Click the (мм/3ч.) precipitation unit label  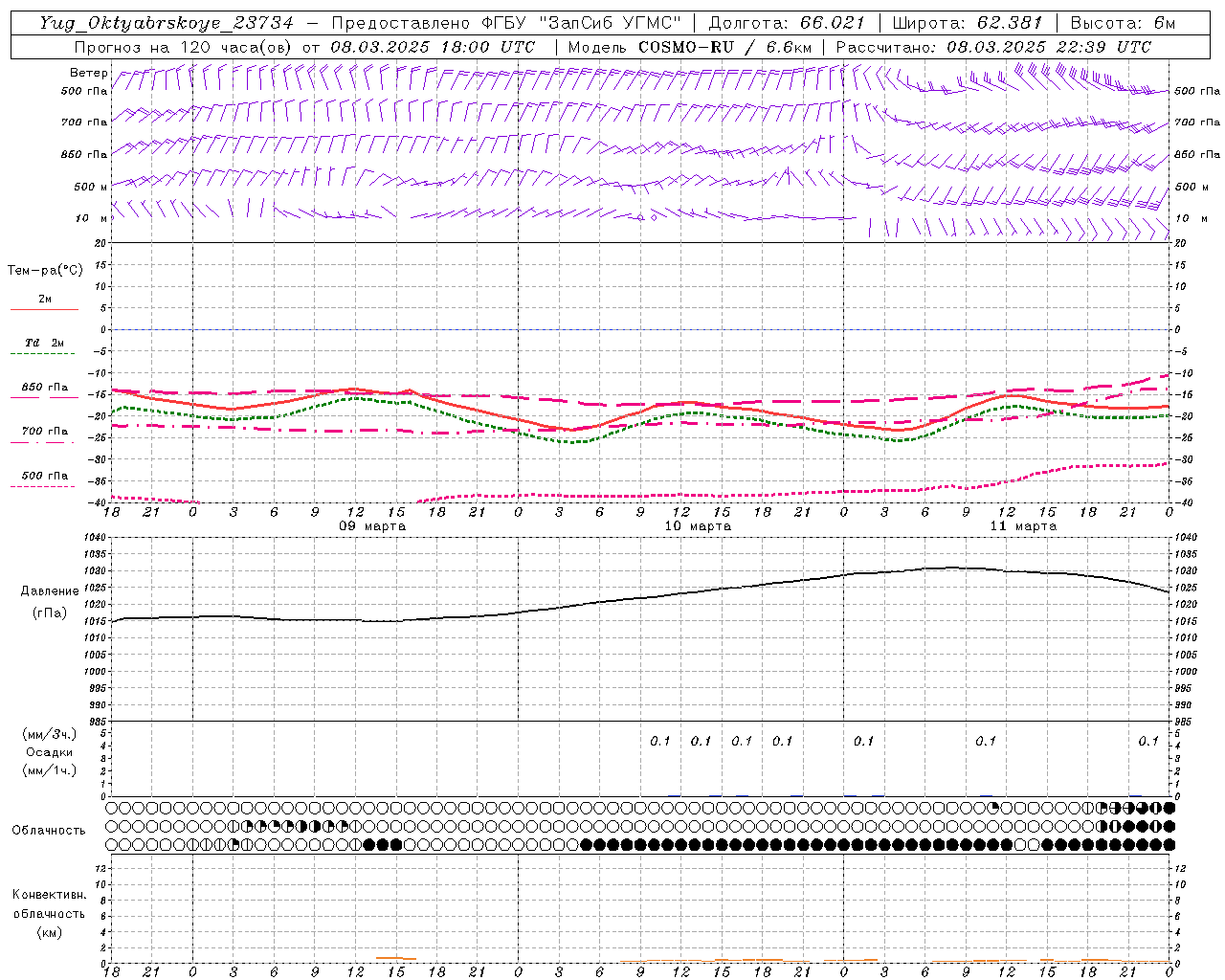click(x=50, y=734)
